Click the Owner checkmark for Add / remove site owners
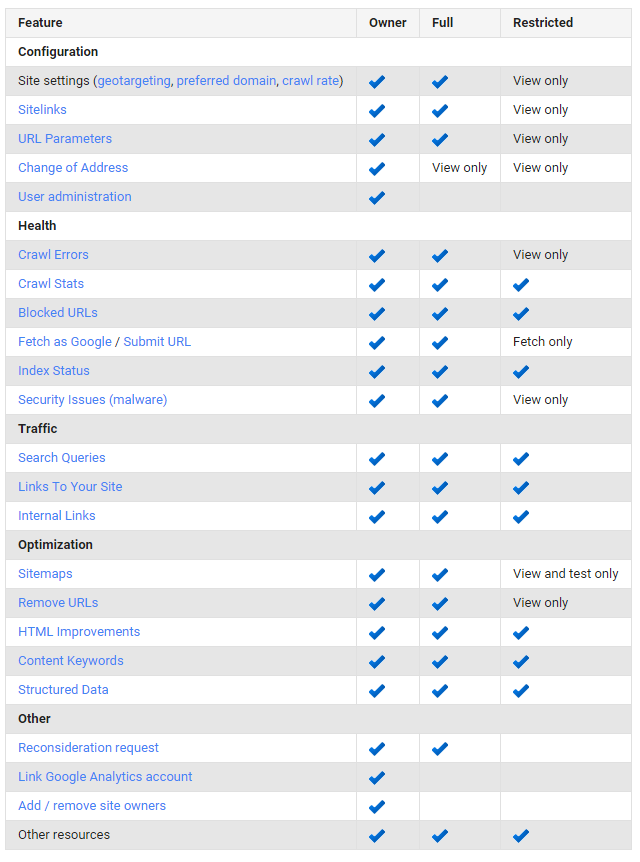This screenshot has height=862, width=640. 377,806
